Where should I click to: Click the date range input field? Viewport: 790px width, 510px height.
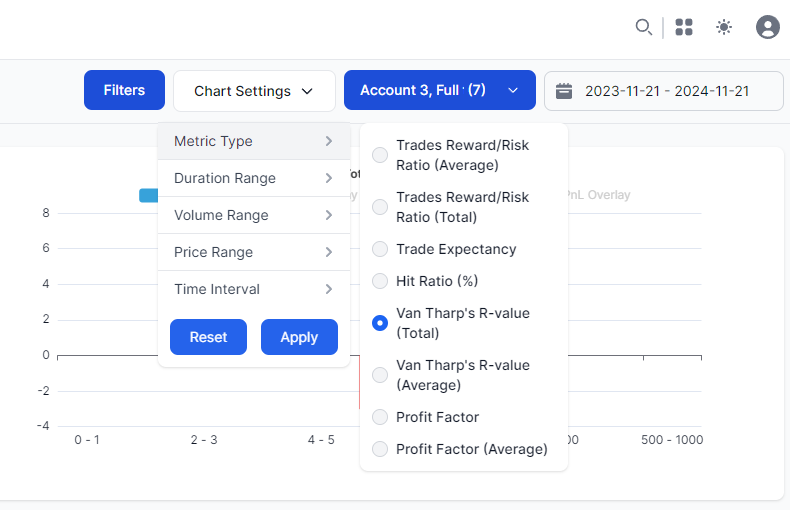pos(664,91)
